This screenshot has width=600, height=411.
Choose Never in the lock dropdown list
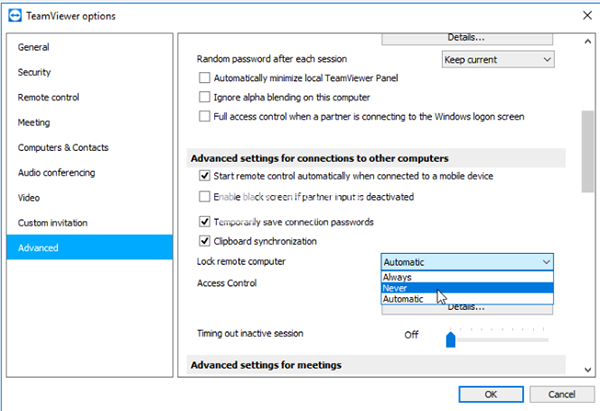[x=467, y=288]
